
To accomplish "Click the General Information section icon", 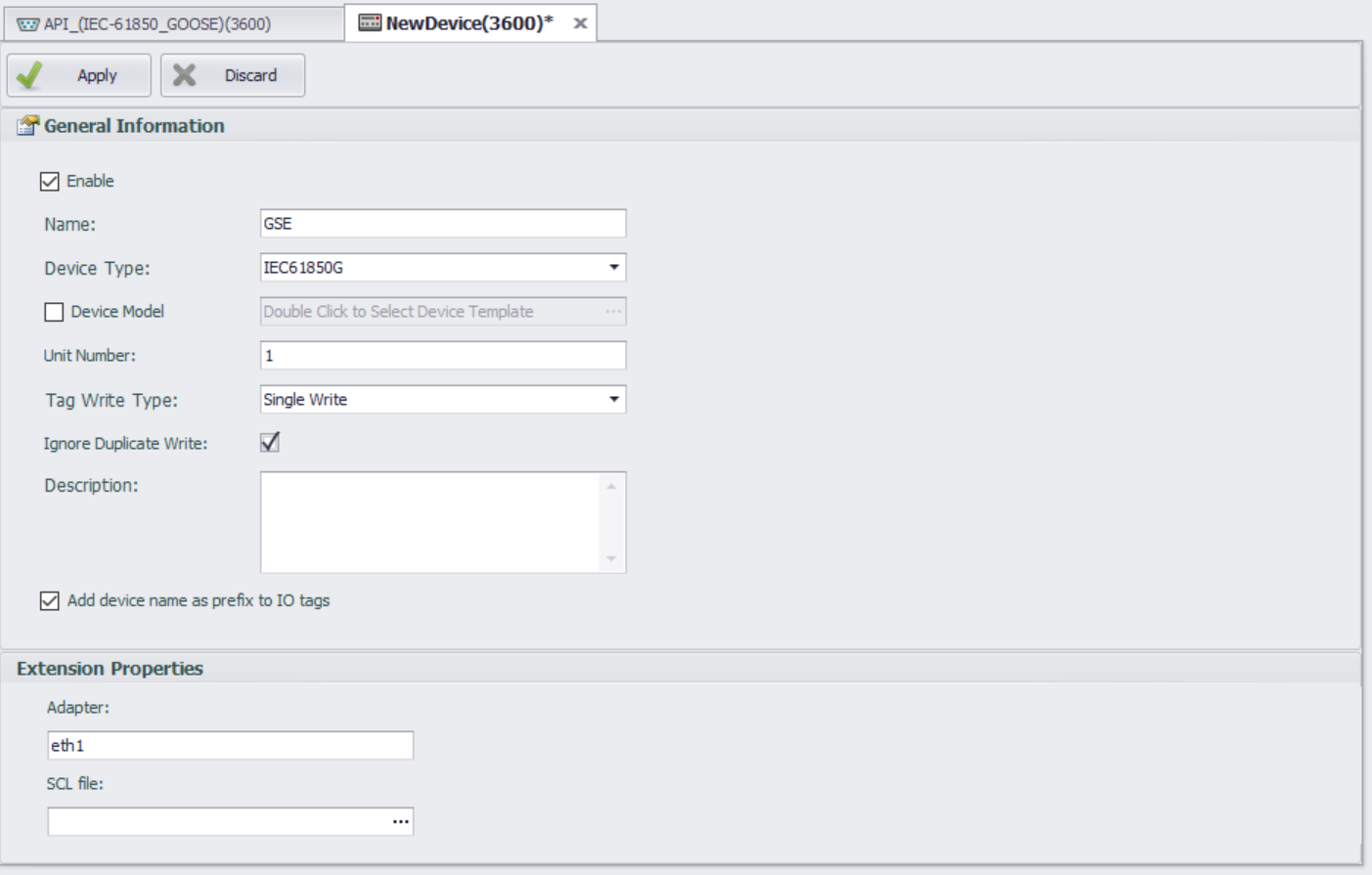I will (x=27, y=125).
